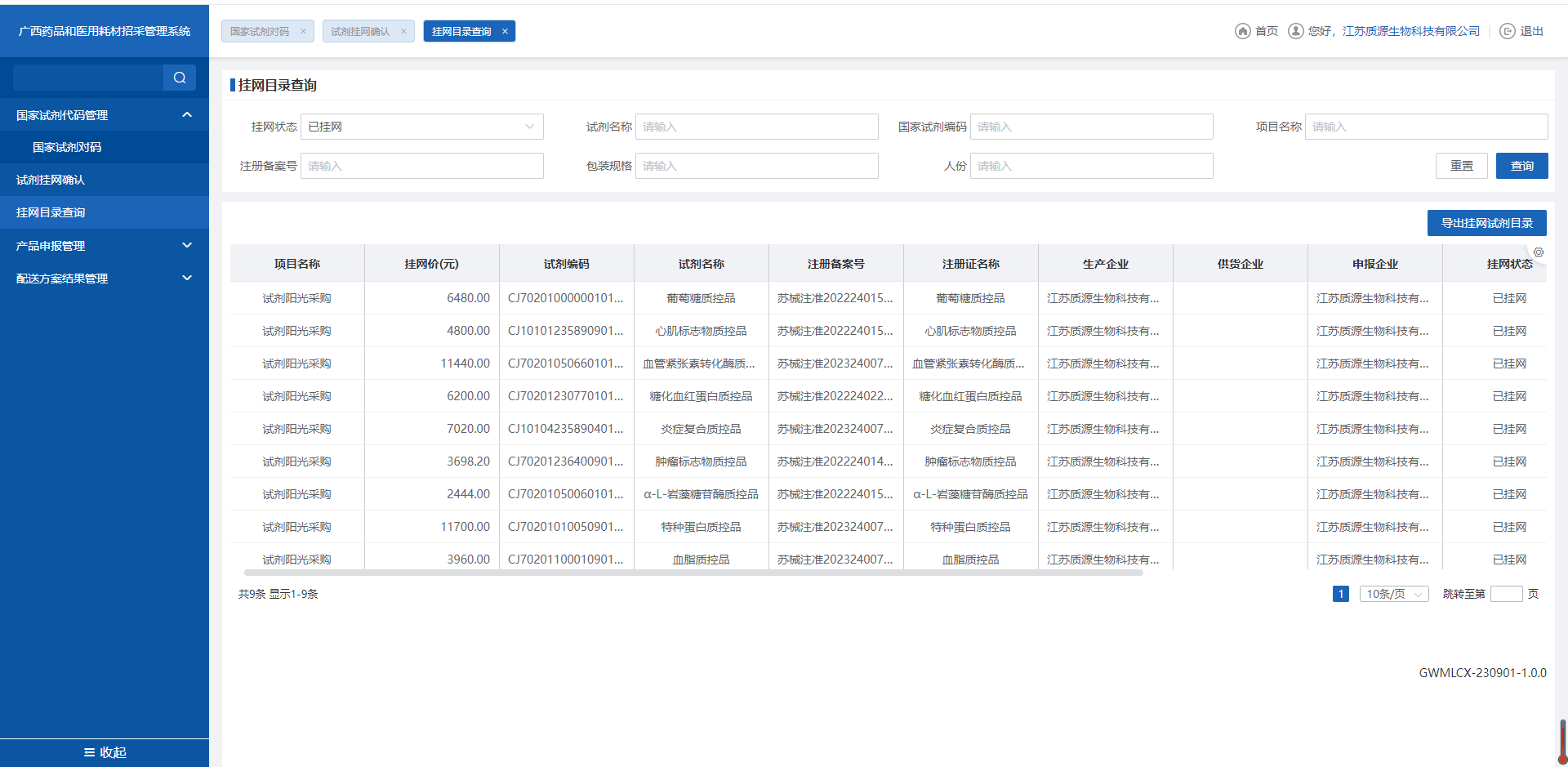Click the 项目名称 input field

(1427, 127)
